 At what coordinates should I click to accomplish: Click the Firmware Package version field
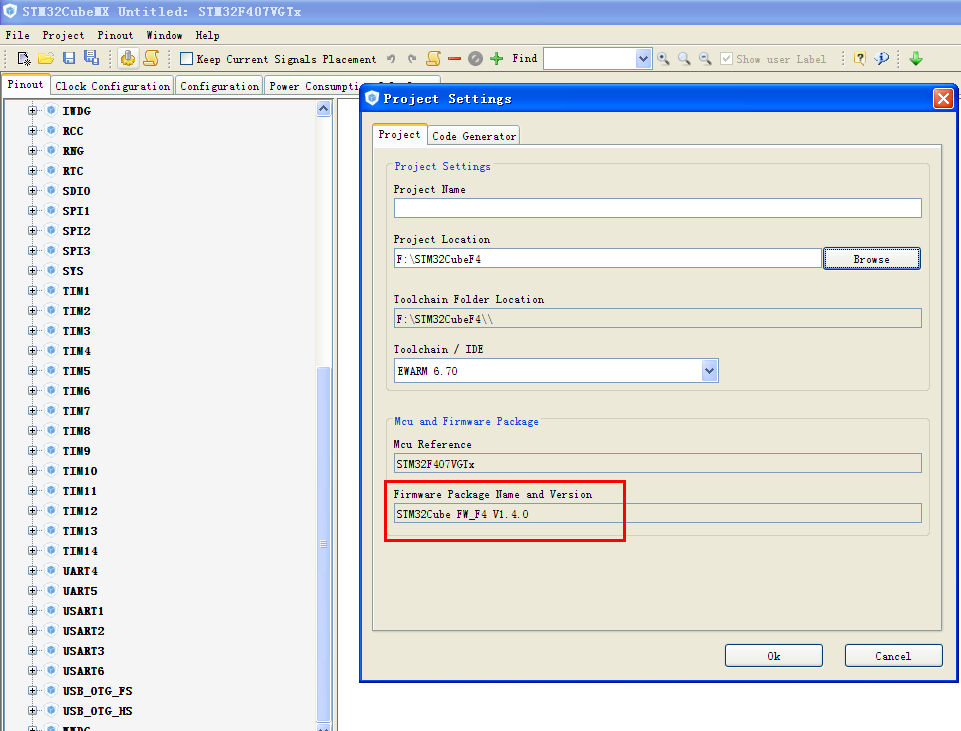658,513
